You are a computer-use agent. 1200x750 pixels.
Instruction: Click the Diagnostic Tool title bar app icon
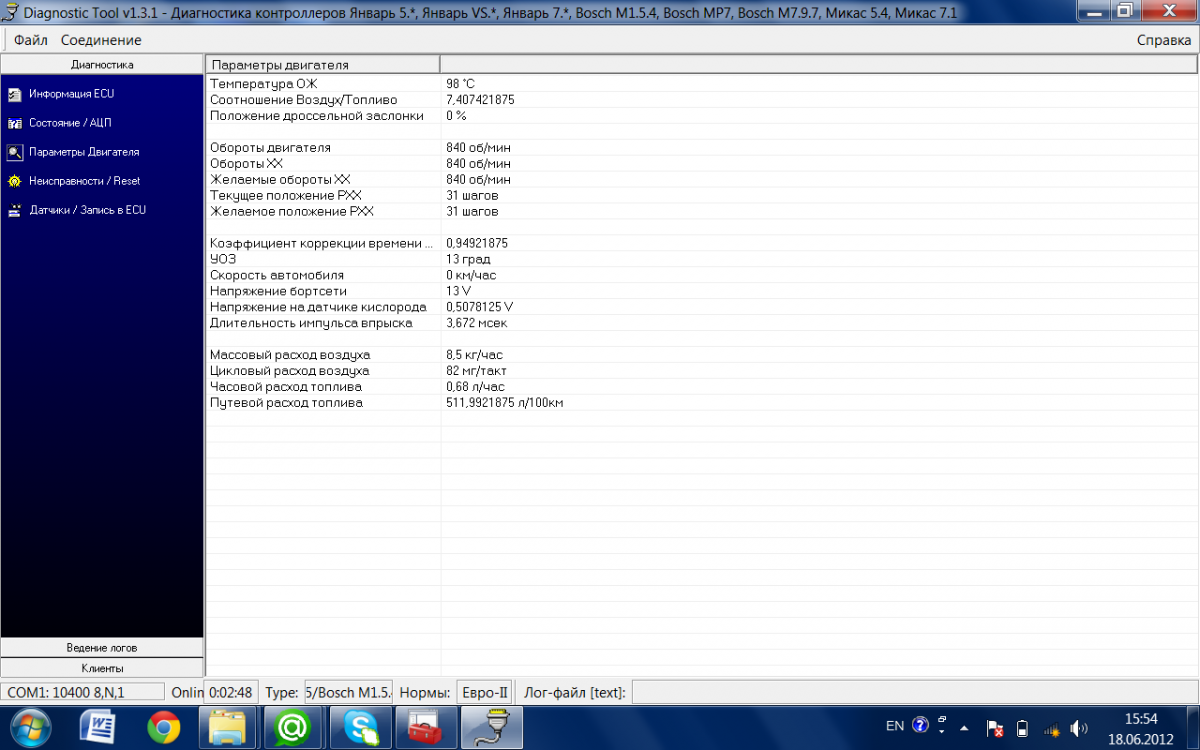coord(13,12)
